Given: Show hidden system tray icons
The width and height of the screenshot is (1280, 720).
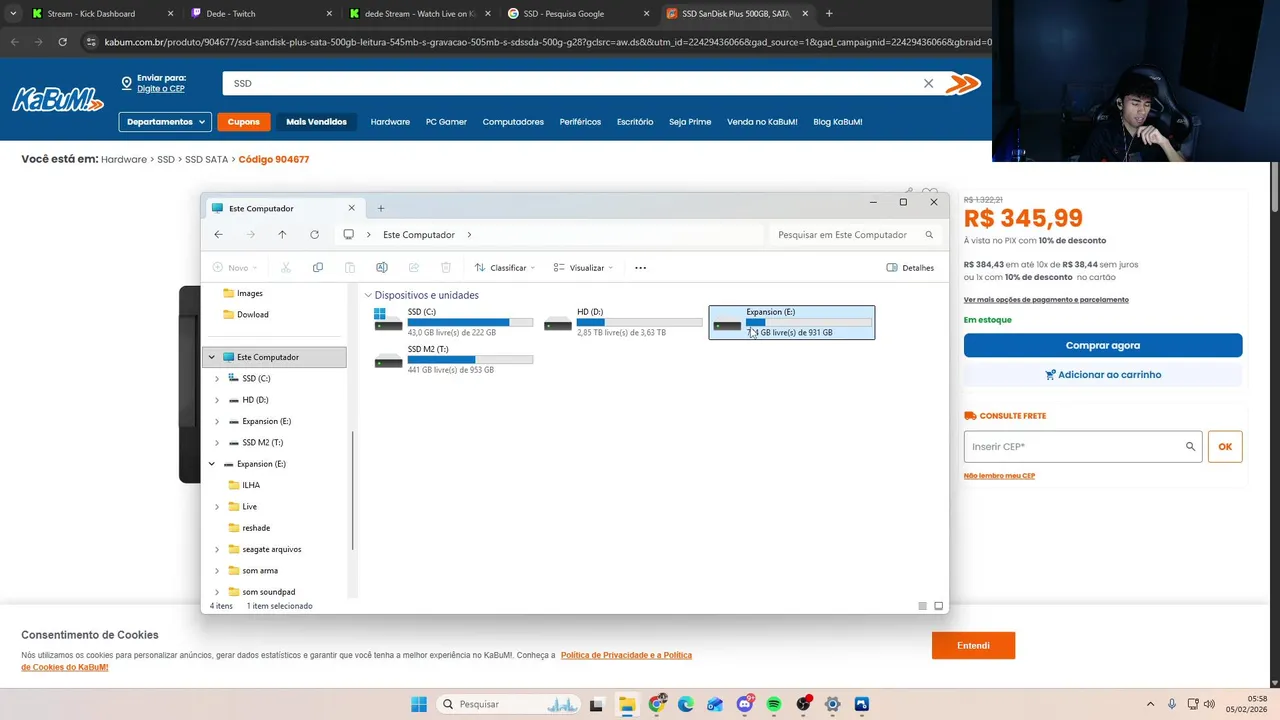Looking at the screenshot, I should pos(1150,704).
